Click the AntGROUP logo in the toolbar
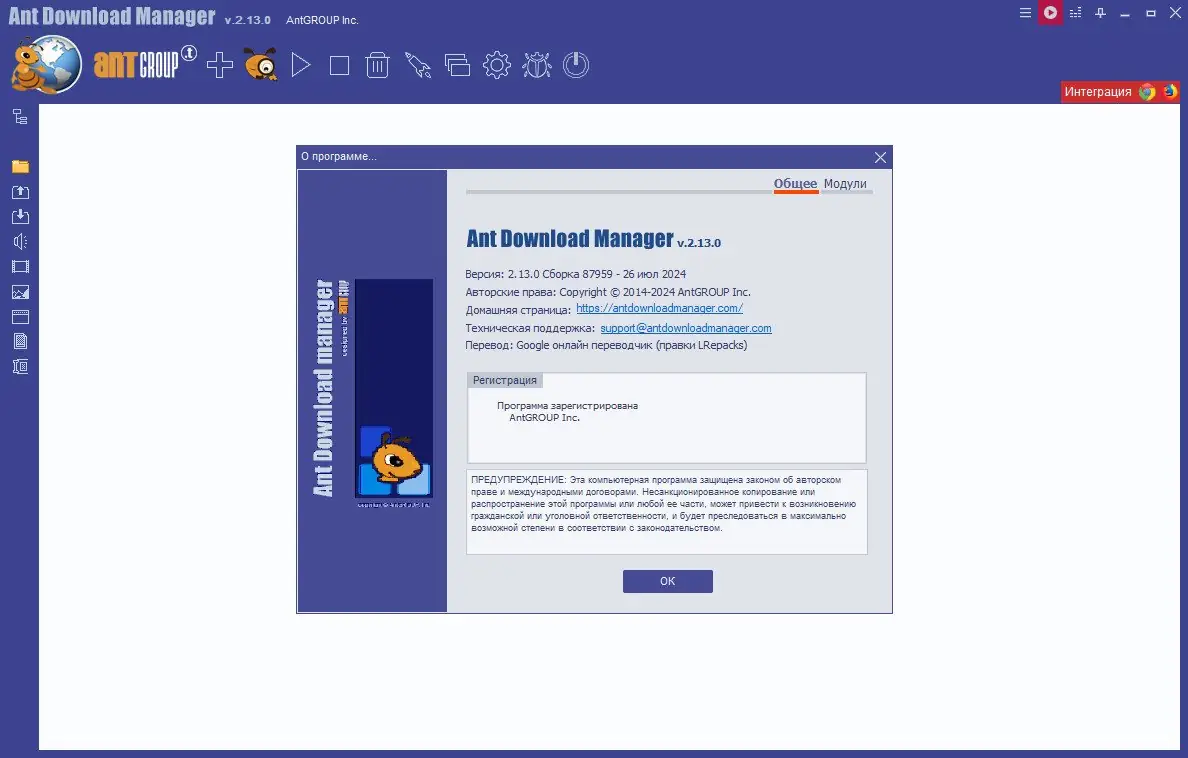Image resolution: width=1188 pixels, height=758 pixels. 144,64
